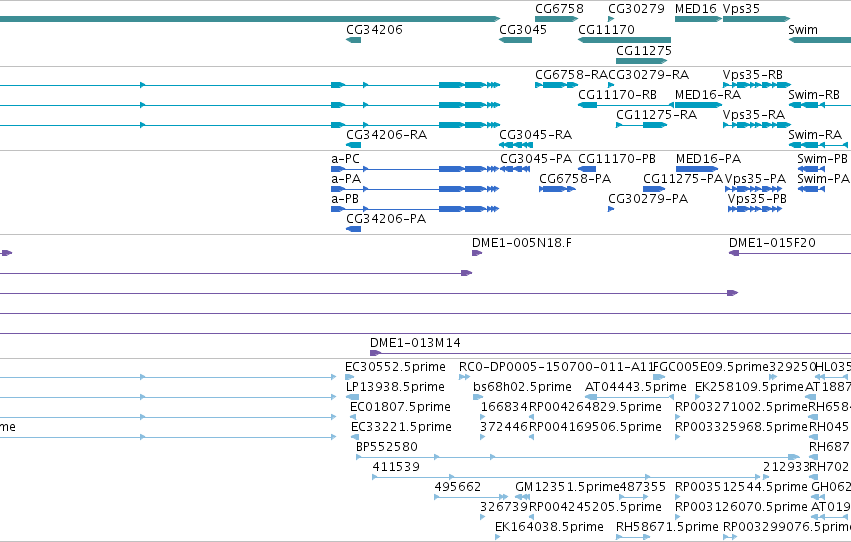Click EST RP004169506.5prime
Screen dimensions: 851x542
click(531, 437)
